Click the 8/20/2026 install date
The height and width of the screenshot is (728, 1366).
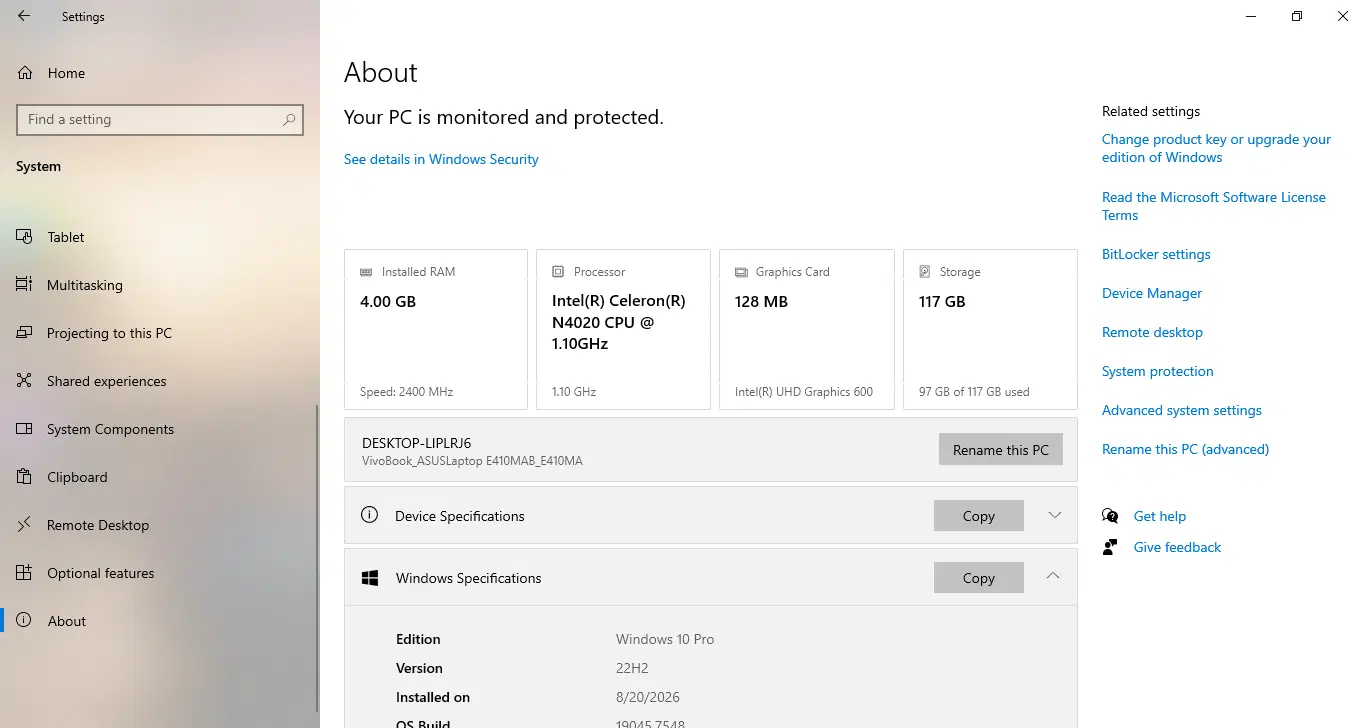[x=650, y=697]
